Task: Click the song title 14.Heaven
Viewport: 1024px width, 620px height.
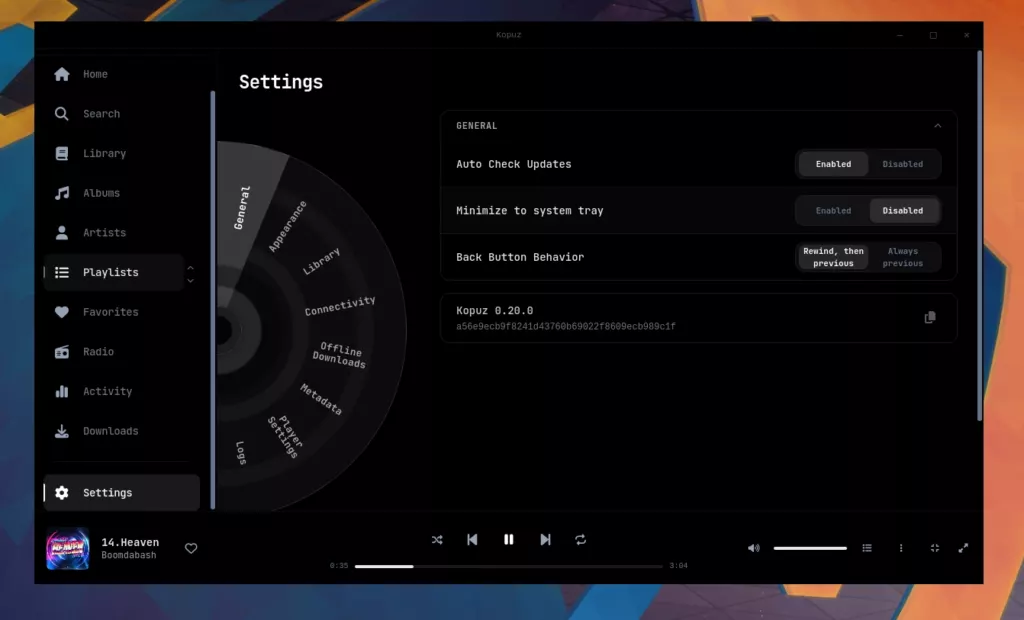Action: (x=130, y=542)
